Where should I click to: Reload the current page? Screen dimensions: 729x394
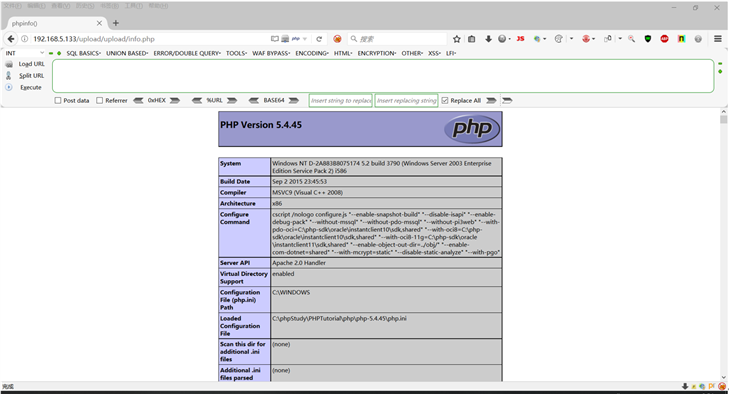pos(319,39)
